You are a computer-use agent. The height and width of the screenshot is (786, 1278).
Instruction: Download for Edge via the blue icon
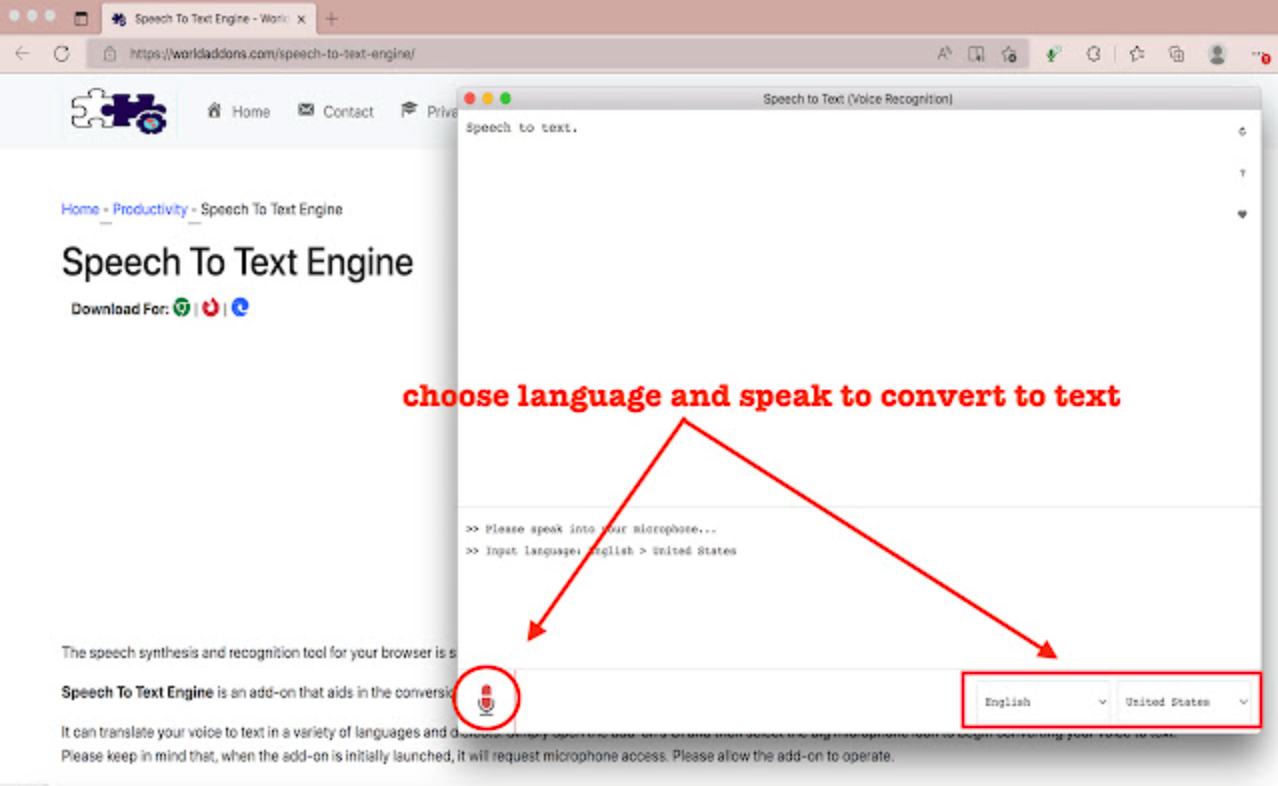pos(240,308)
